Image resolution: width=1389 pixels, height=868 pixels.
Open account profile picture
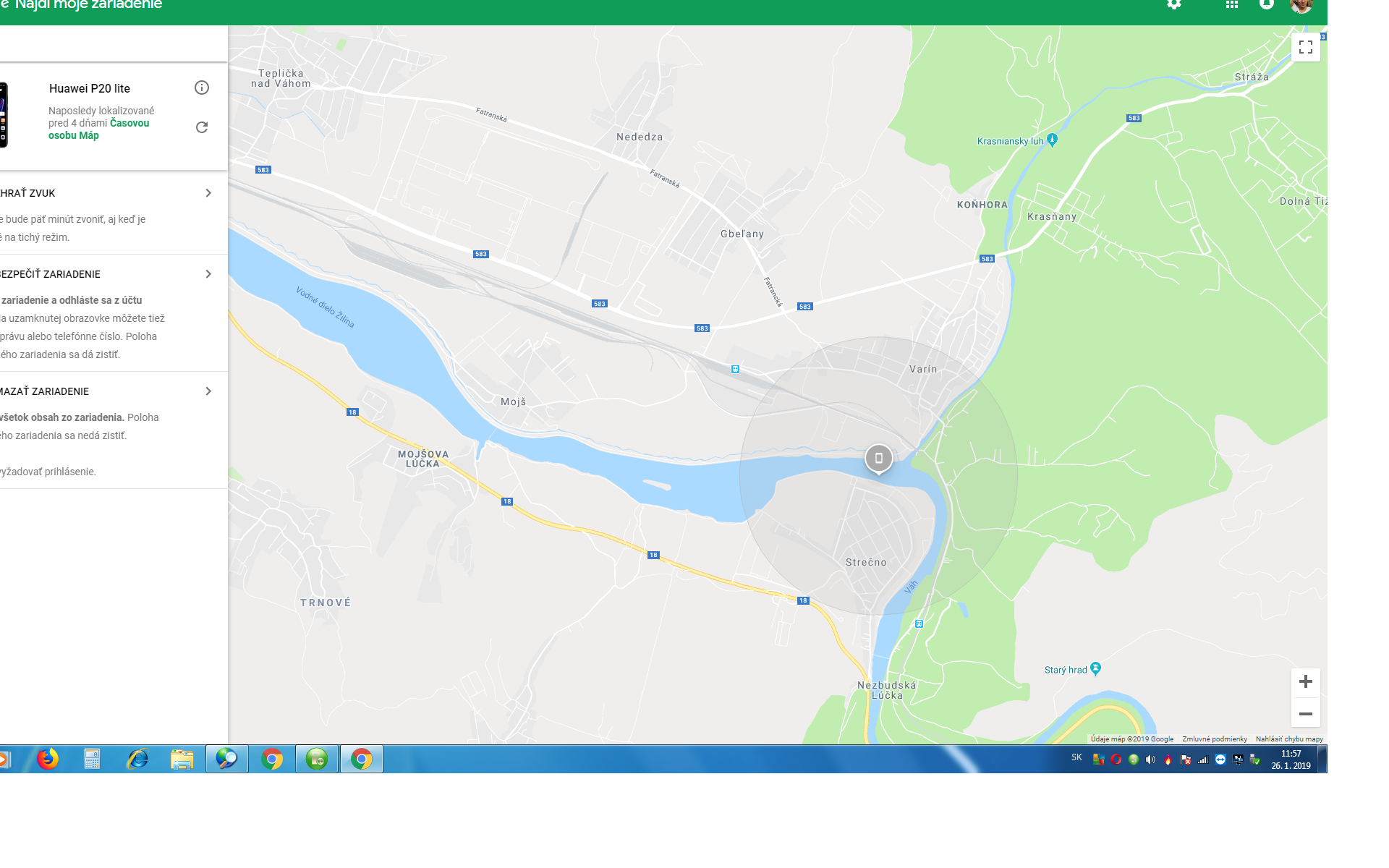click(1301, 4)
